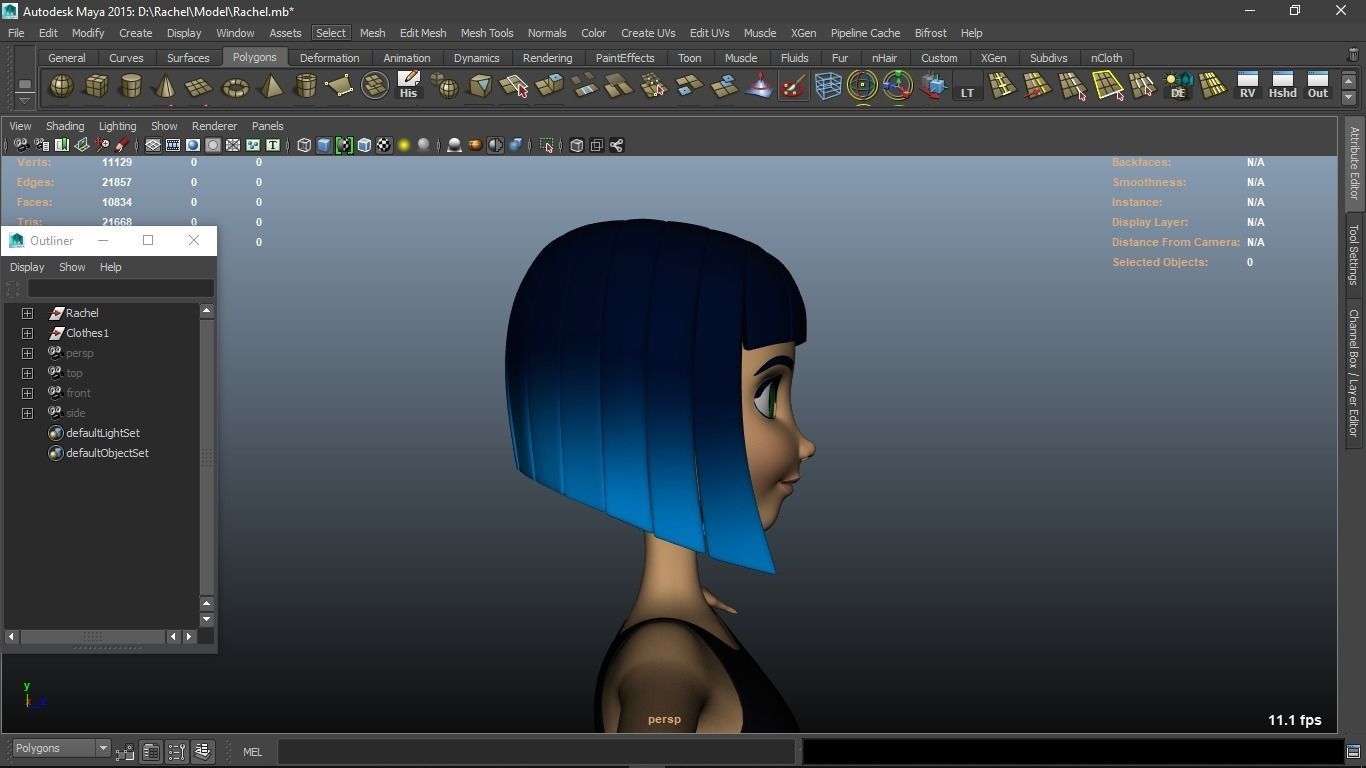Image resolution: width=1366 pixels, height=768 pixels.
Task: Create a polygon cylinder from the shelf
Action: pyautogui.click(x=131, y=86)
